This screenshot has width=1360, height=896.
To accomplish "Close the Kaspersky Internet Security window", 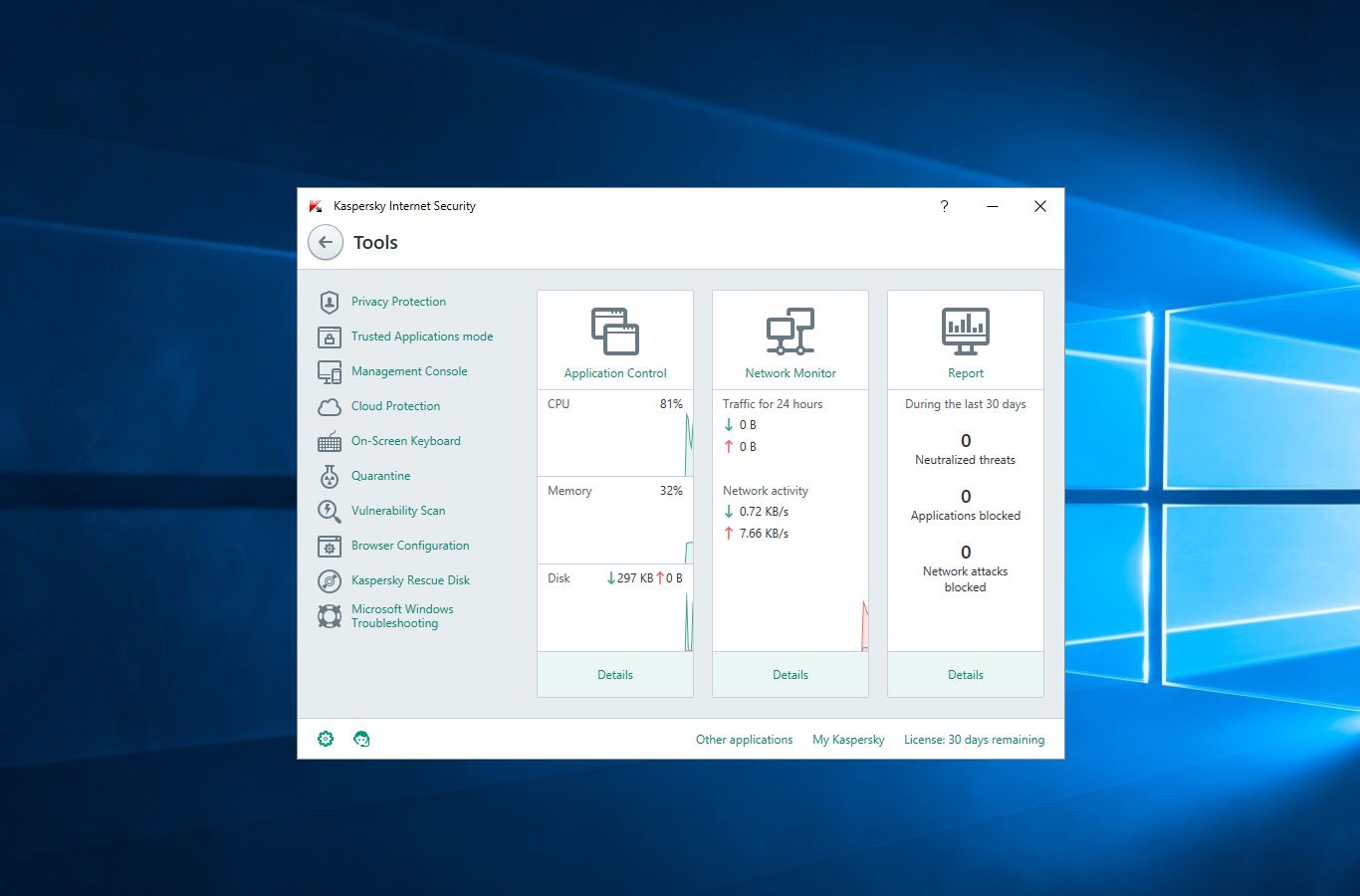I will (1040, 206).
